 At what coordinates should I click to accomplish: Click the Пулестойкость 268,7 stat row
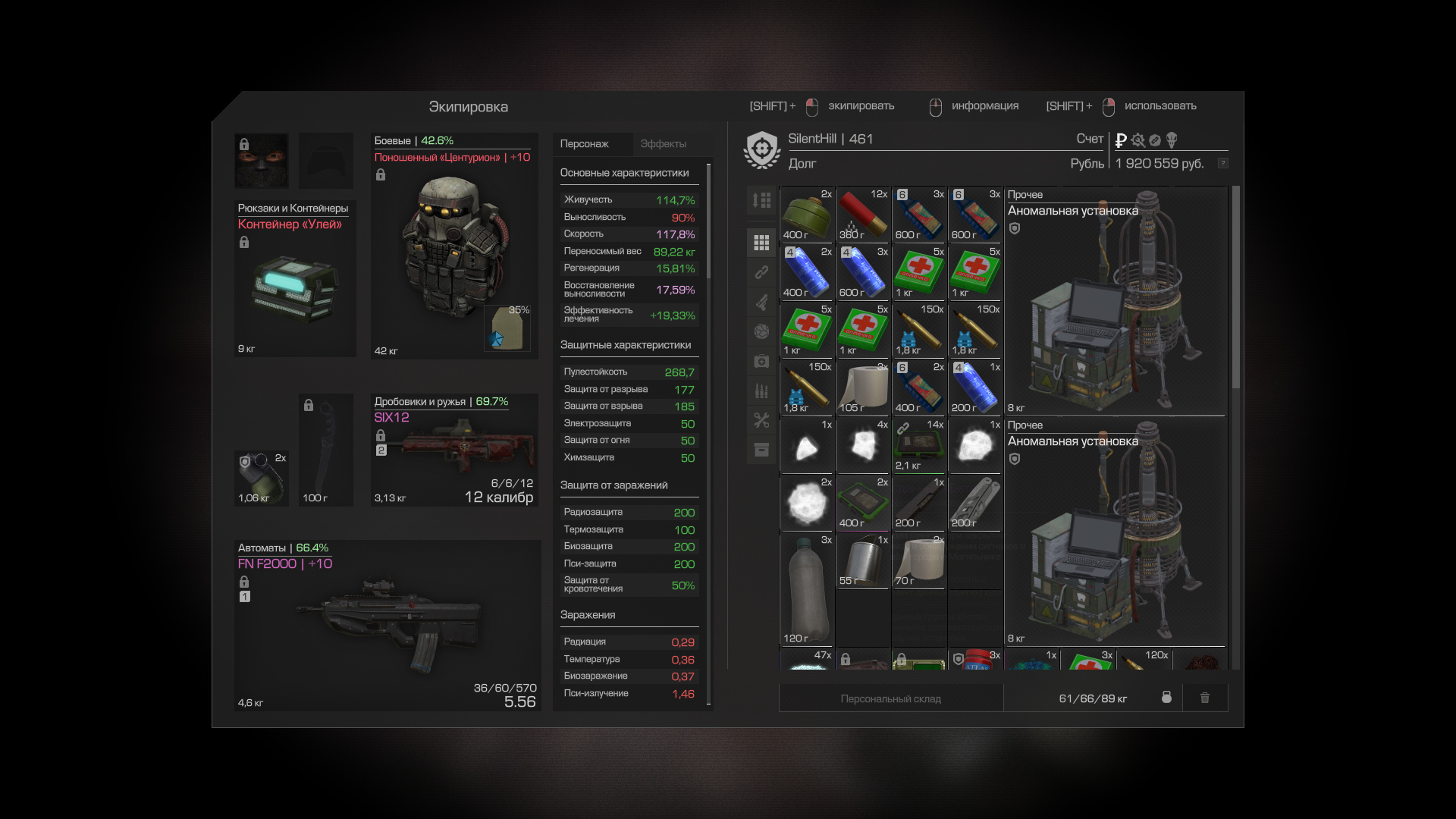point(629,372)
